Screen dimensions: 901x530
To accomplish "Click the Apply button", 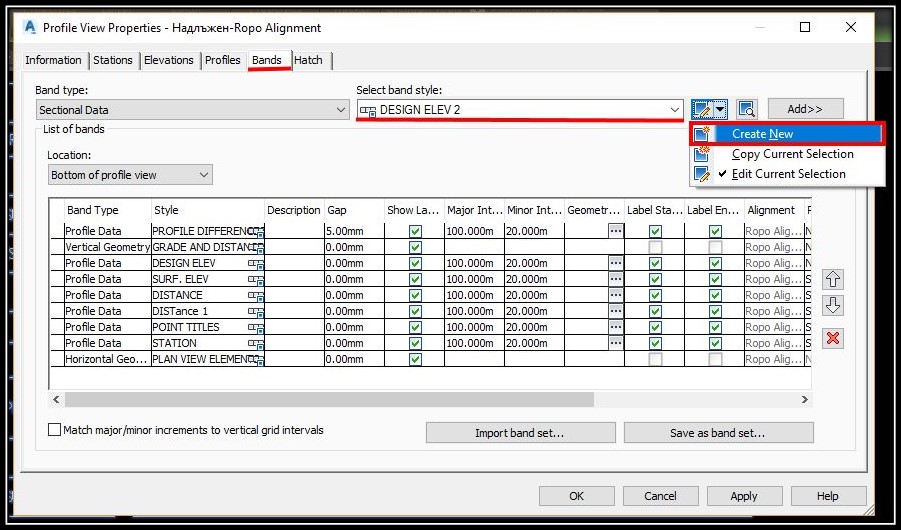I will tap(744, 496).
